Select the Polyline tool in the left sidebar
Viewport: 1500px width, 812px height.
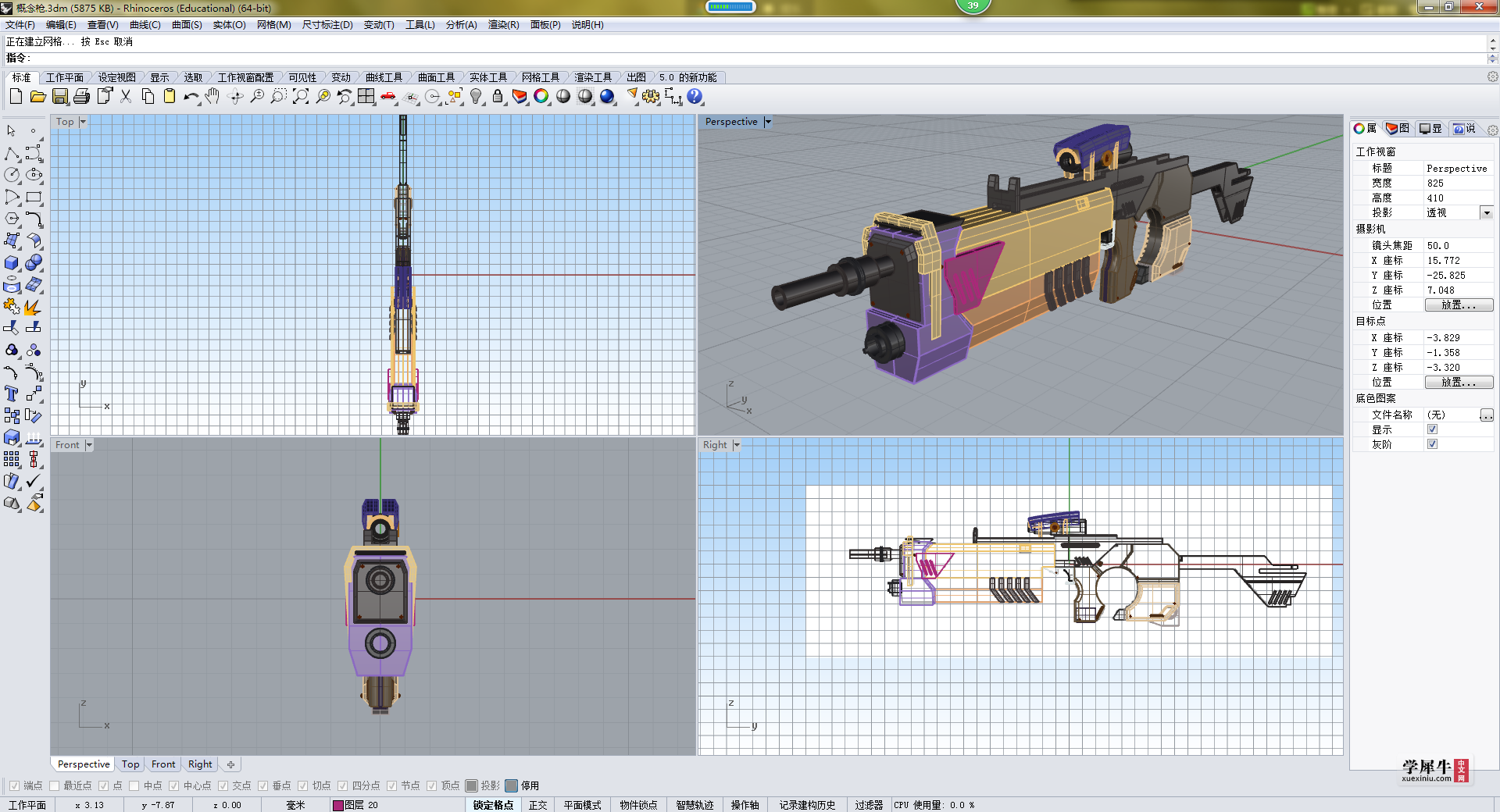[12, 153]
